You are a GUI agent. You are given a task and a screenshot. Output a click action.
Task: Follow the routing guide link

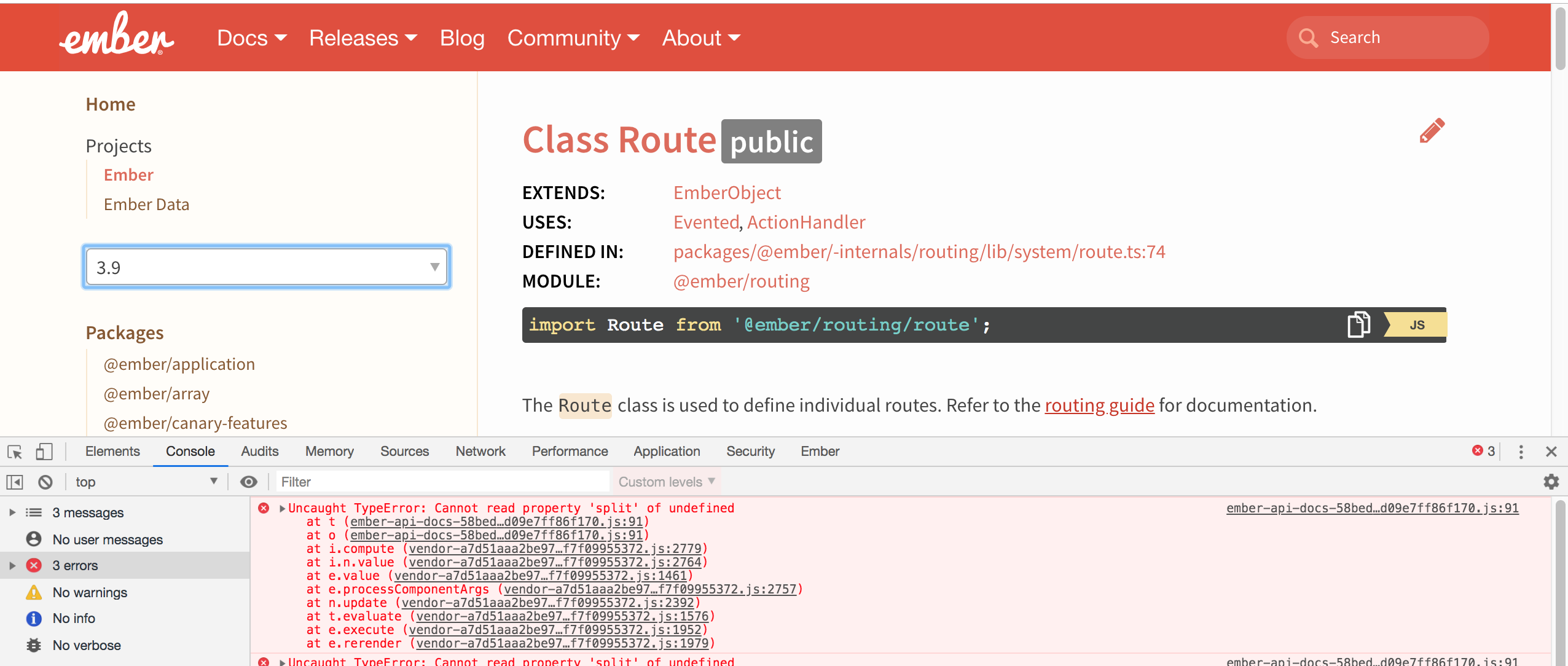pos(1099,405)
